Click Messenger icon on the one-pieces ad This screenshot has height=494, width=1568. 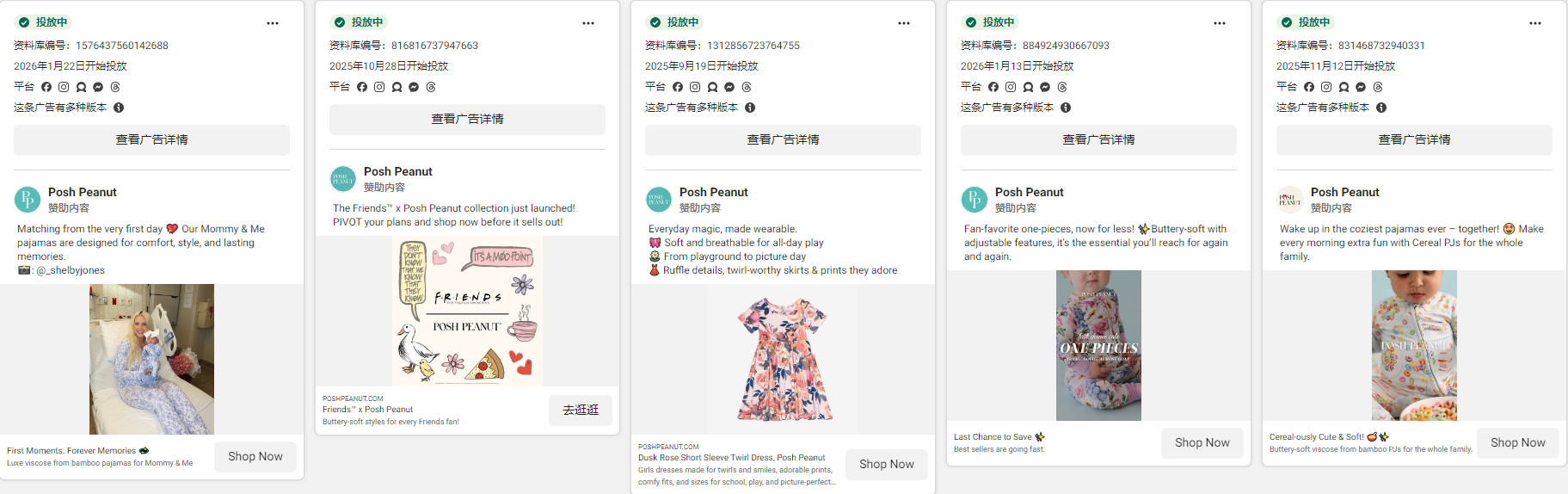click(1045, 87)
